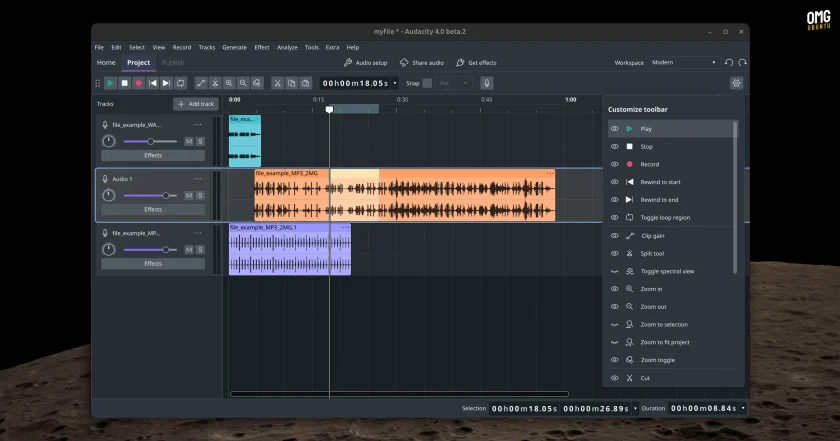Toggle the Snap checkbox

pos(427,83)
